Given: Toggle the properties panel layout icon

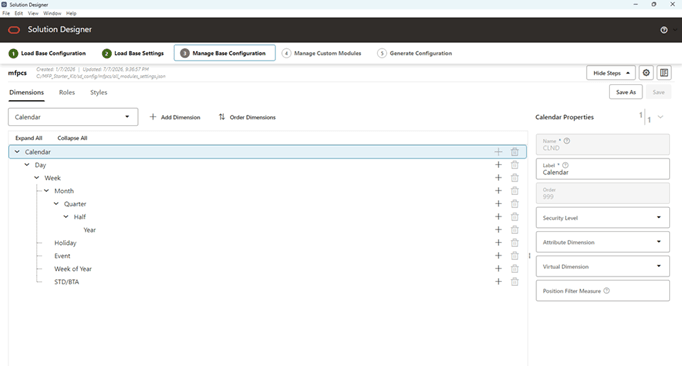Looking at the screenshot, I should [664, 73].
